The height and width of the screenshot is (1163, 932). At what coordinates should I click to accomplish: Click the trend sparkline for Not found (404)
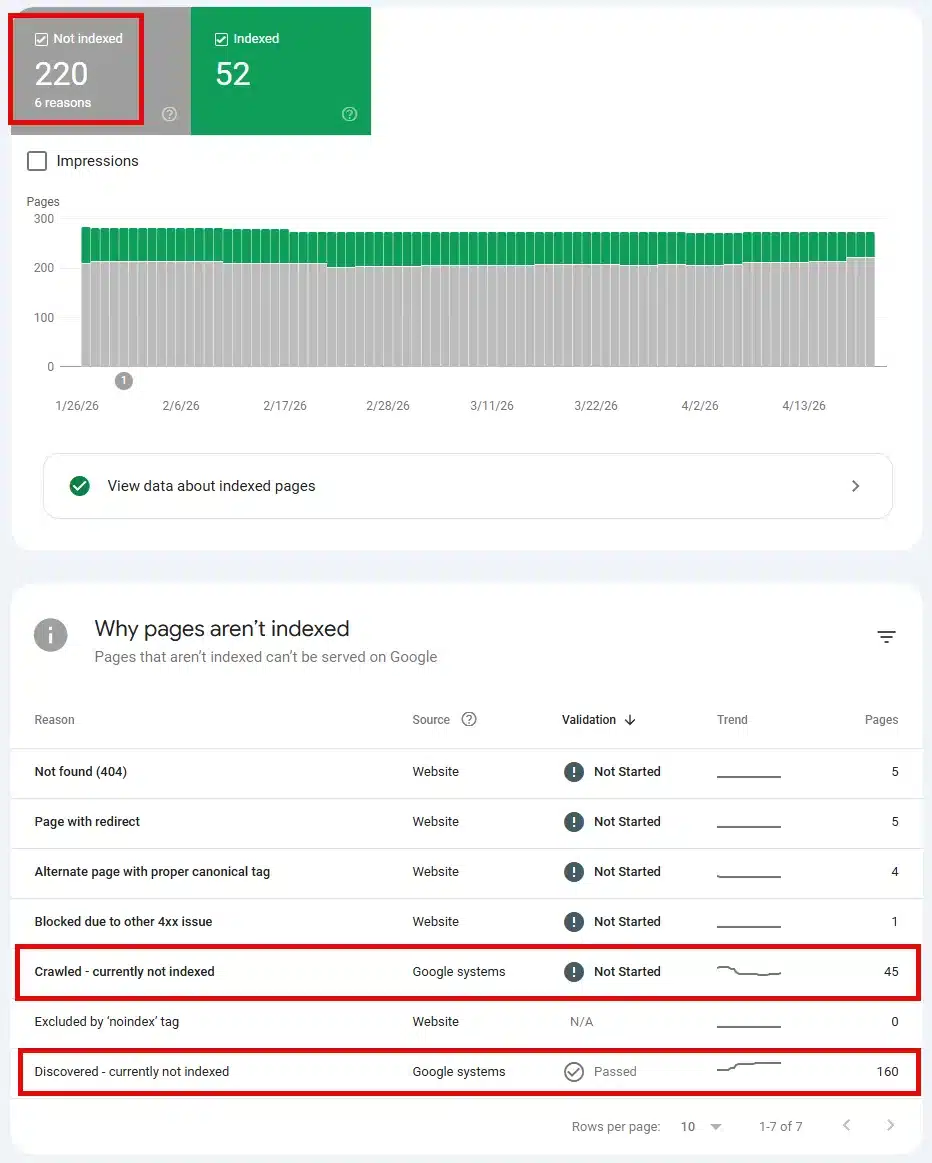click(x=749, y=776)
